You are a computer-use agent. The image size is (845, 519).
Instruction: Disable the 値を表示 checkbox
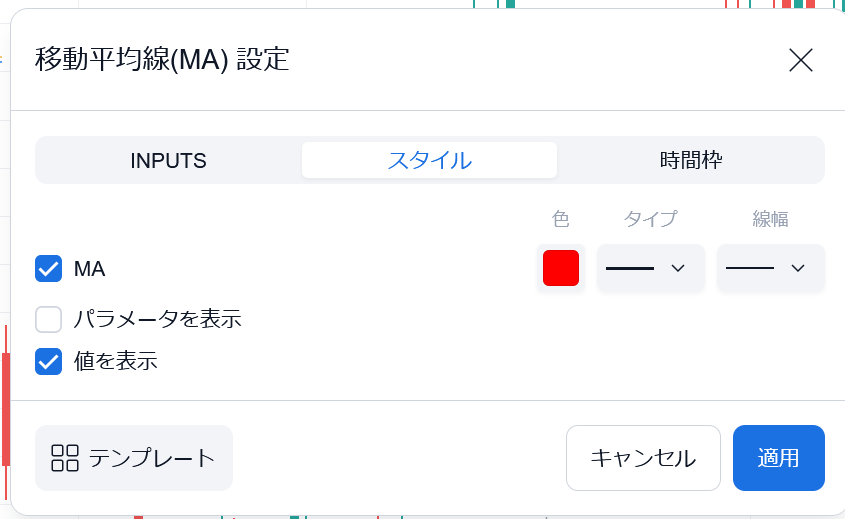click(49, 361)
